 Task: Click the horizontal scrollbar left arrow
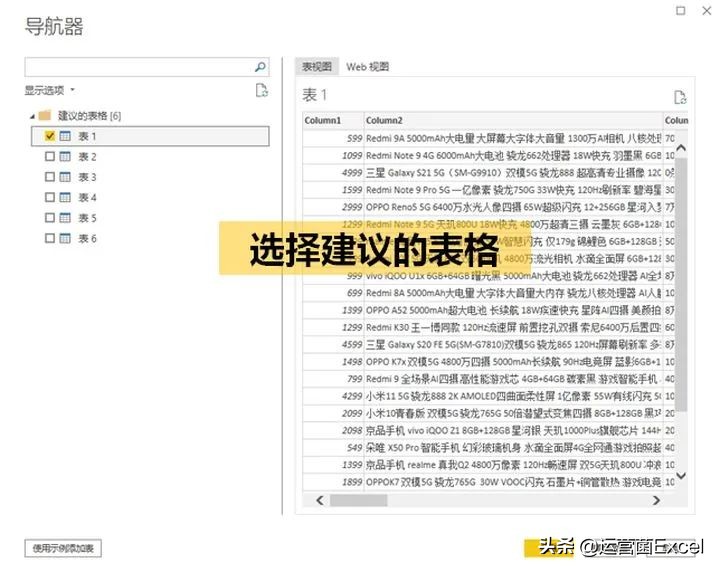(x=320, y=500)
